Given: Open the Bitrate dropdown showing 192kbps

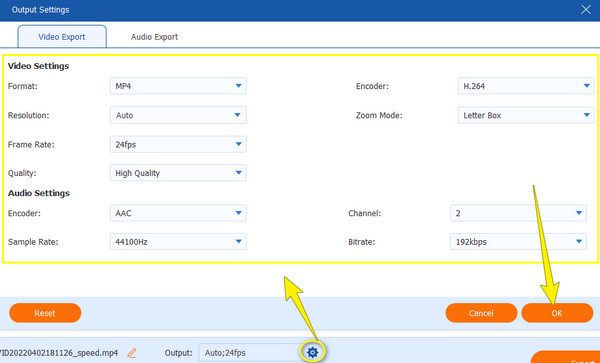Looking at the screenshot, I should tap(518, 242).
